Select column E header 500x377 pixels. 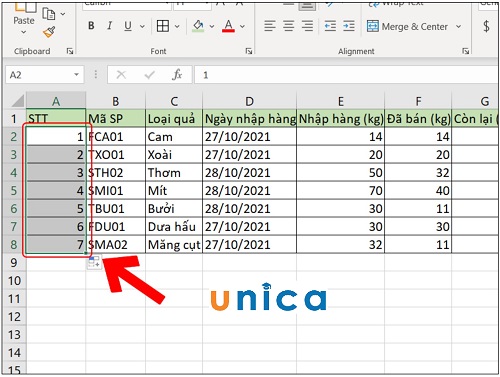(x=340, y=101)
